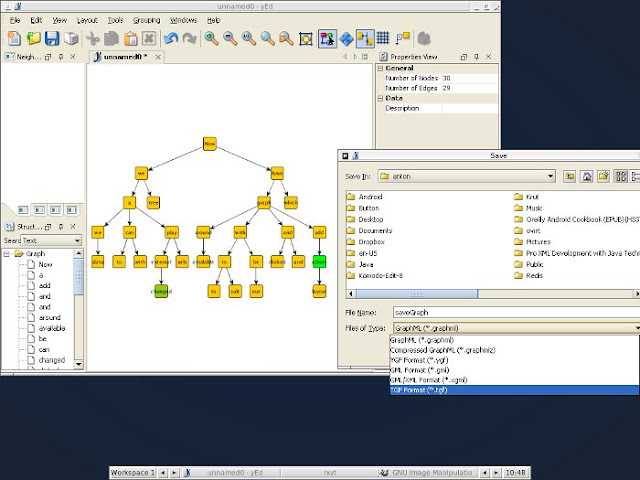Undo the last action with the blue arrow
The width and height of the screenshot is (640, 480).
(171, 39)
